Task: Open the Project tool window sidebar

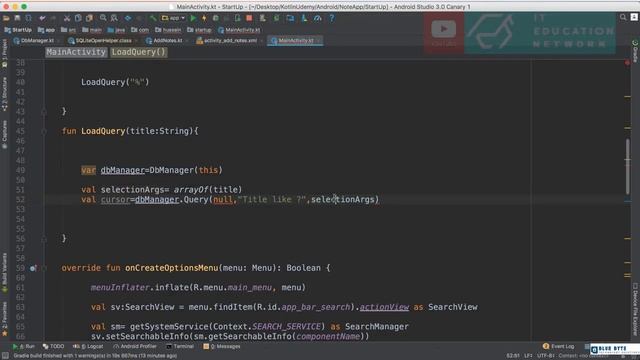Action: (4, 53)
